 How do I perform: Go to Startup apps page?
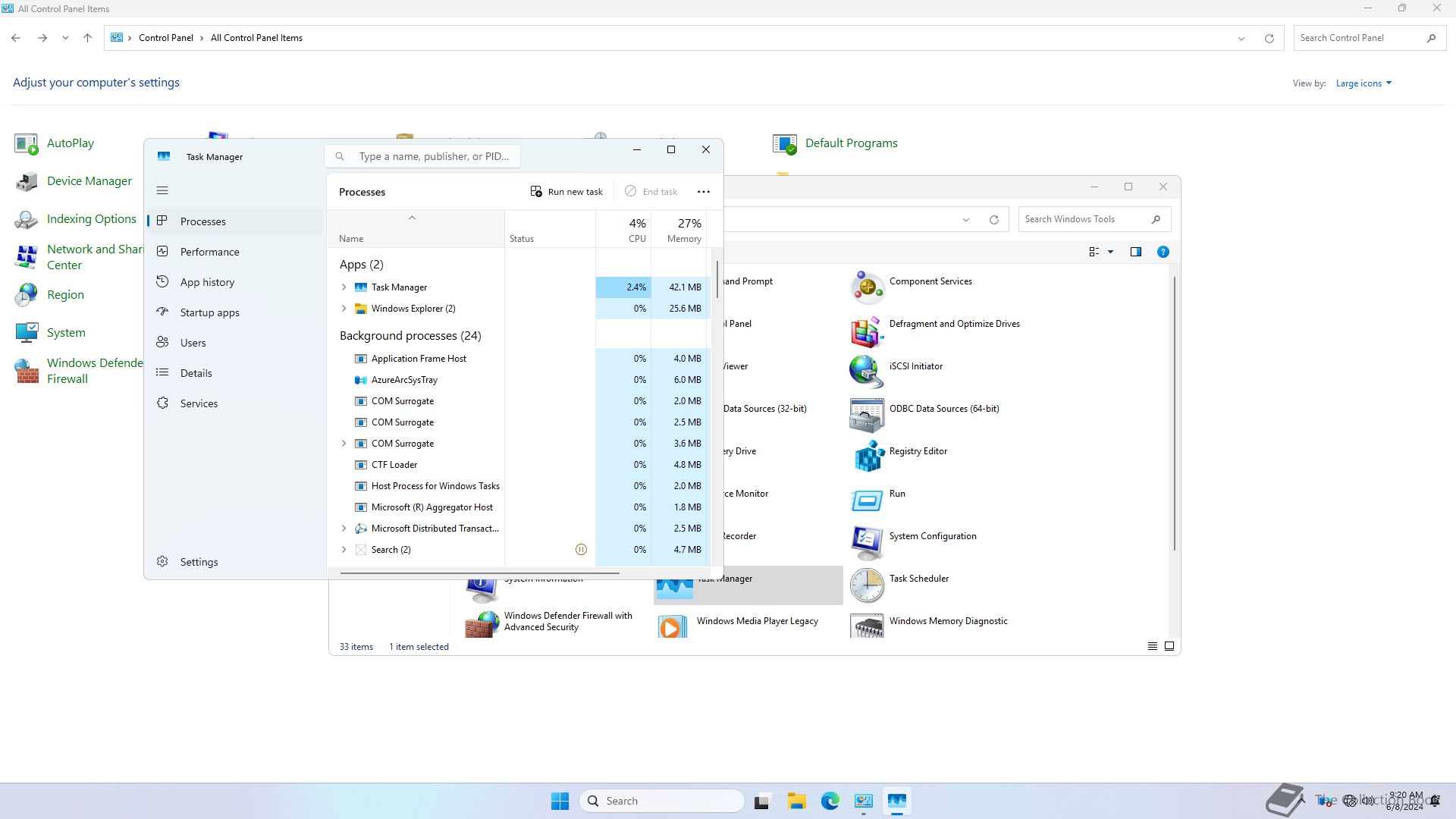coord(209,312)
